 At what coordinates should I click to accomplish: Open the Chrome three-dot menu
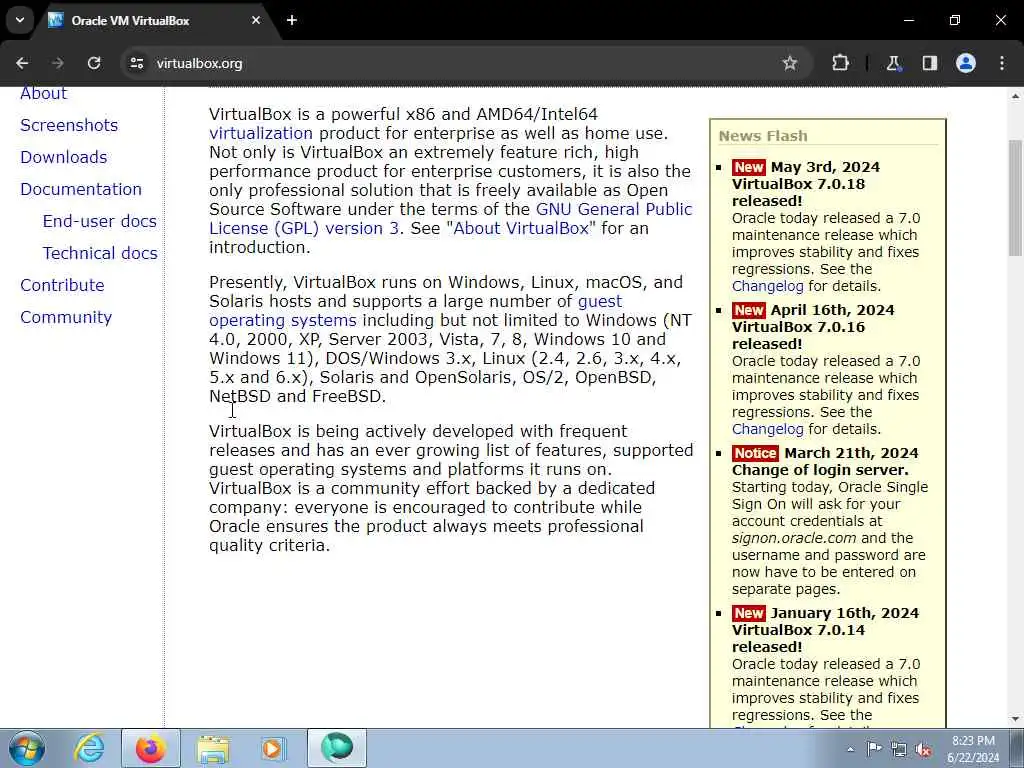point(1002,63)
